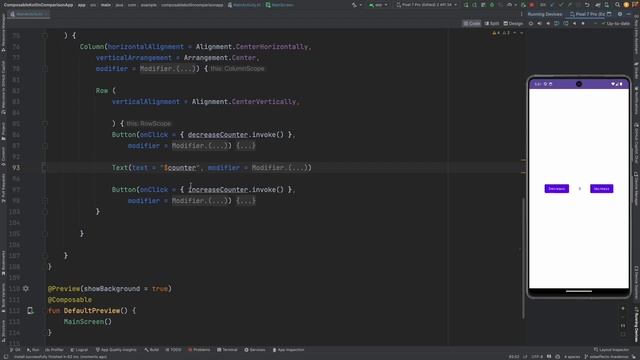Image resolution: width=640 pixels, height=360 pixels.
Task: Toggle fold marker at line 93 gutter
Action: coord(44,167)
